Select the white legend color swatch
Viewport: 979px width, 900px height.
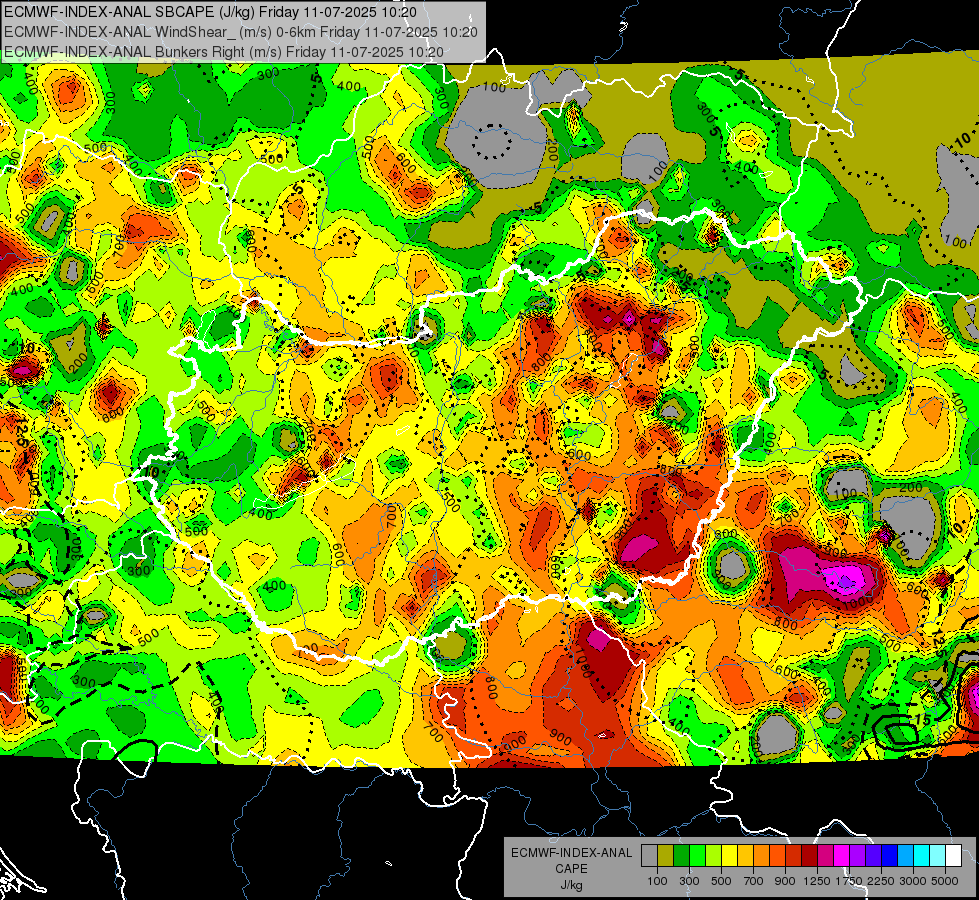tap(953, 855)
